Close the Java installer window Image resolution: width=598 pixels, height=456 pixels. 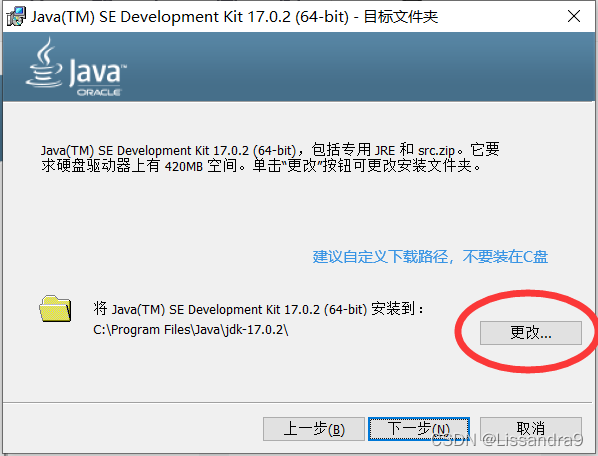[574, 16]
